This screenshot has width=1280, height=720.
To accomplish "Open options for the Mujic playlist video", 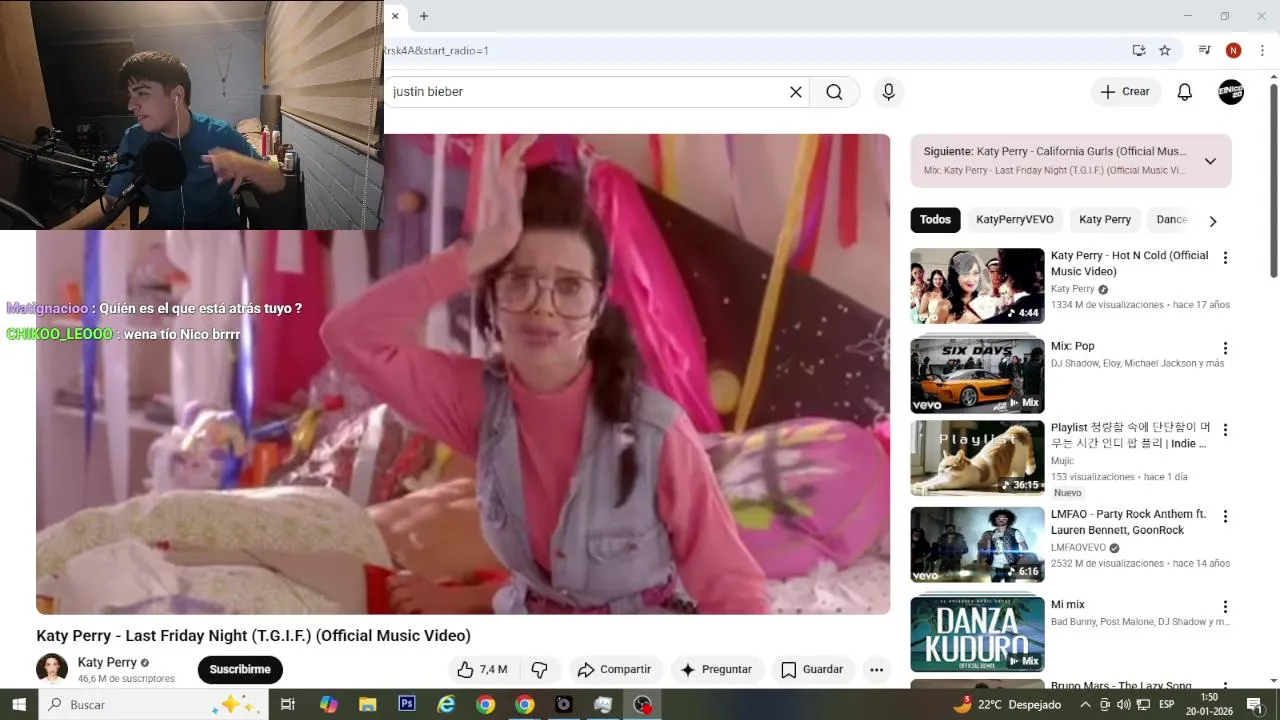I will click(1225, 430).
